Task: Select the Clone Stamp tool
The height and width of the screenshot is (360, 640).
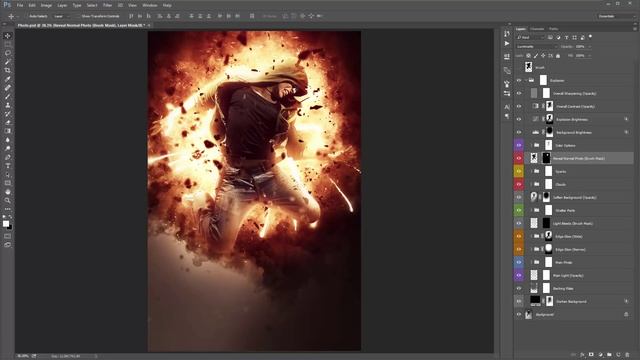Action: click(x=7, y=105)
